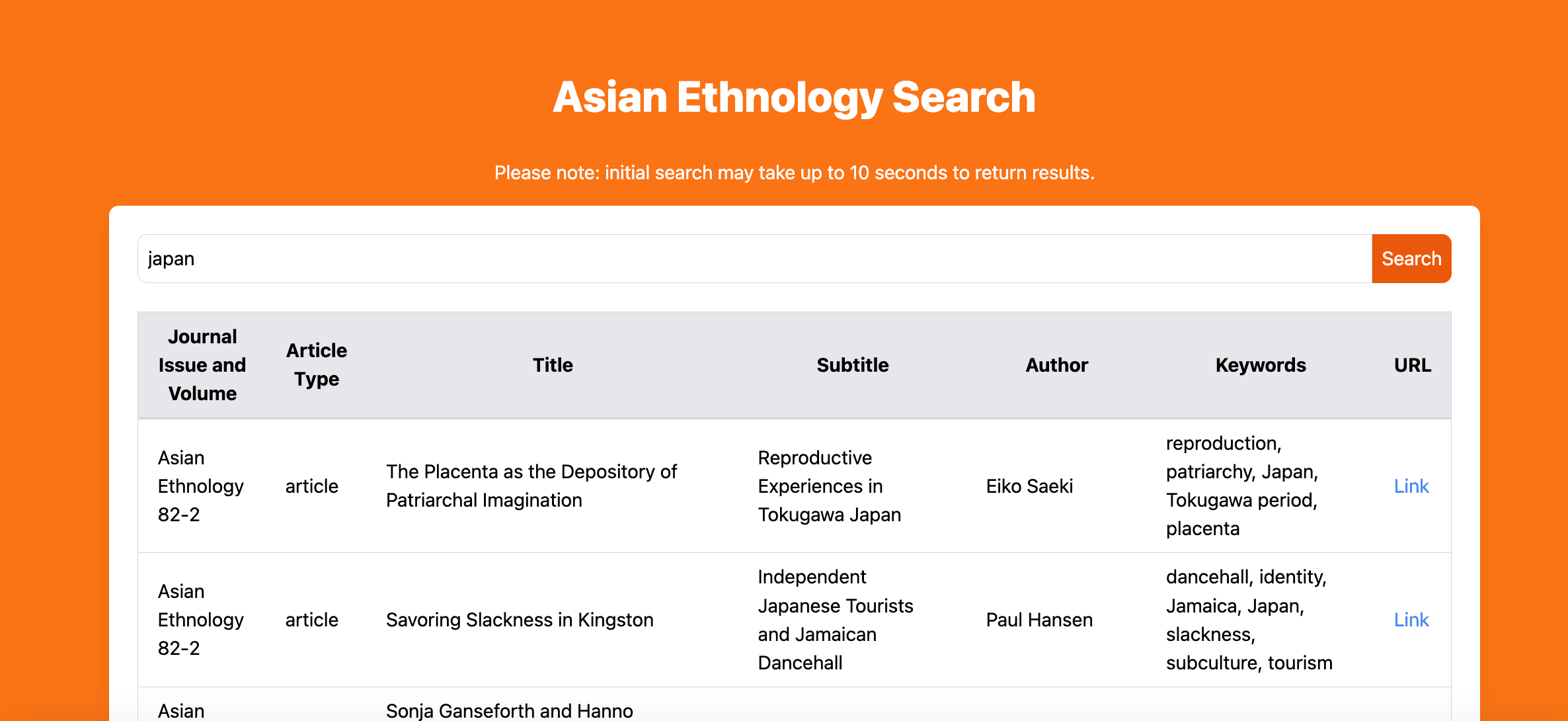
Task: Click the 'Sonja Ganseforth and Hanno' title cell
Action: pyautogui.click(x=509, y=710)
